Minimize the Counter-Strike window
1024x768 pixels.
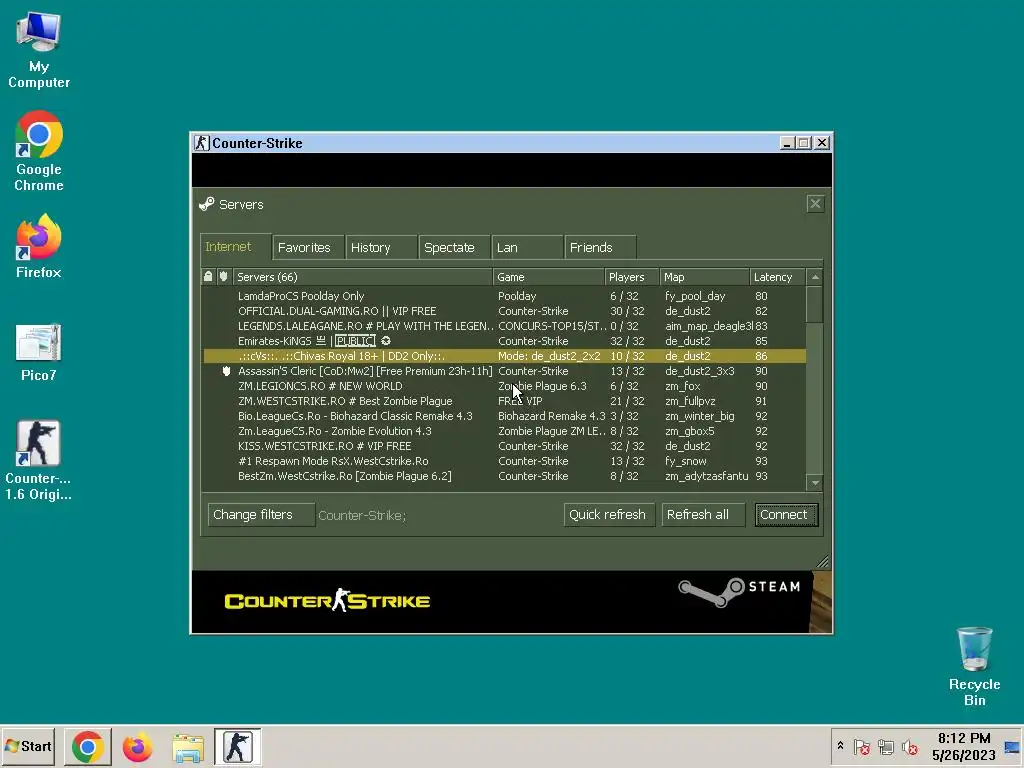tap(788, 143)
